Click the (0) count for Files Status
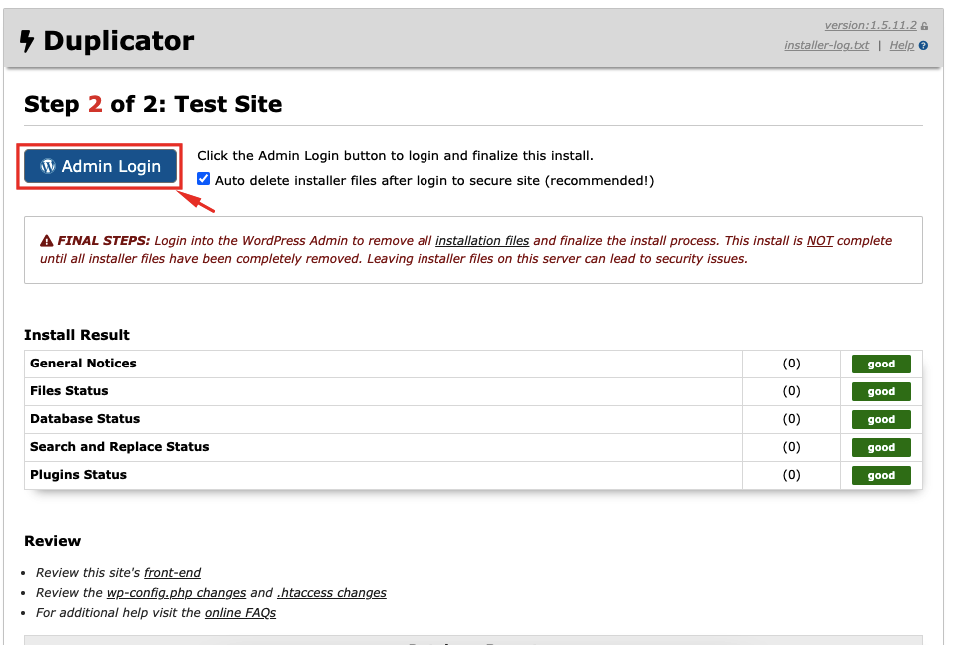Image resolution: width=953 pixels, height=645 pixels. click(791, 391)
